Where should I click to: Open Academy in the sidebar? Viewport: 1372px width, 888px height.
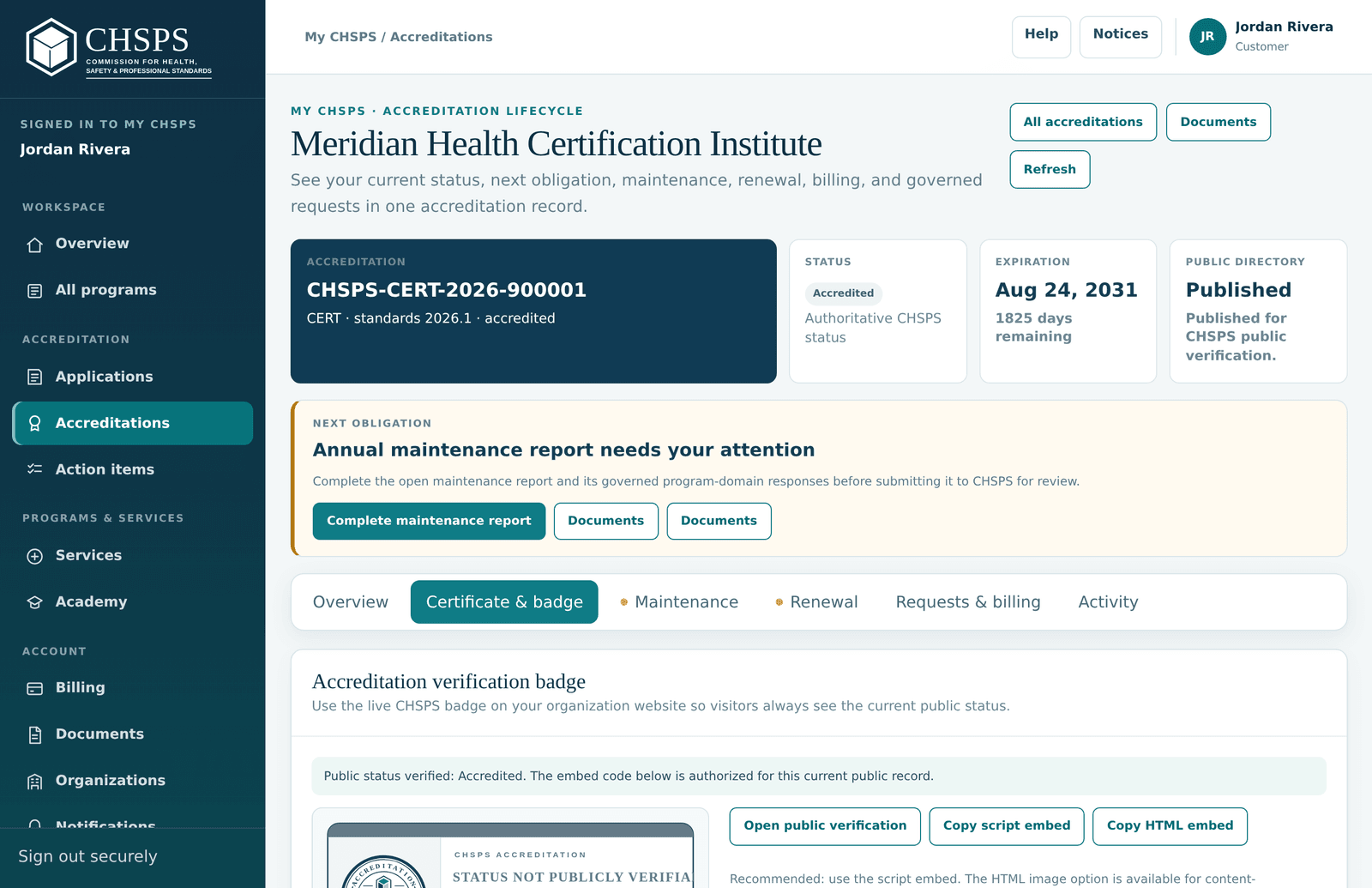coord(133,602)
